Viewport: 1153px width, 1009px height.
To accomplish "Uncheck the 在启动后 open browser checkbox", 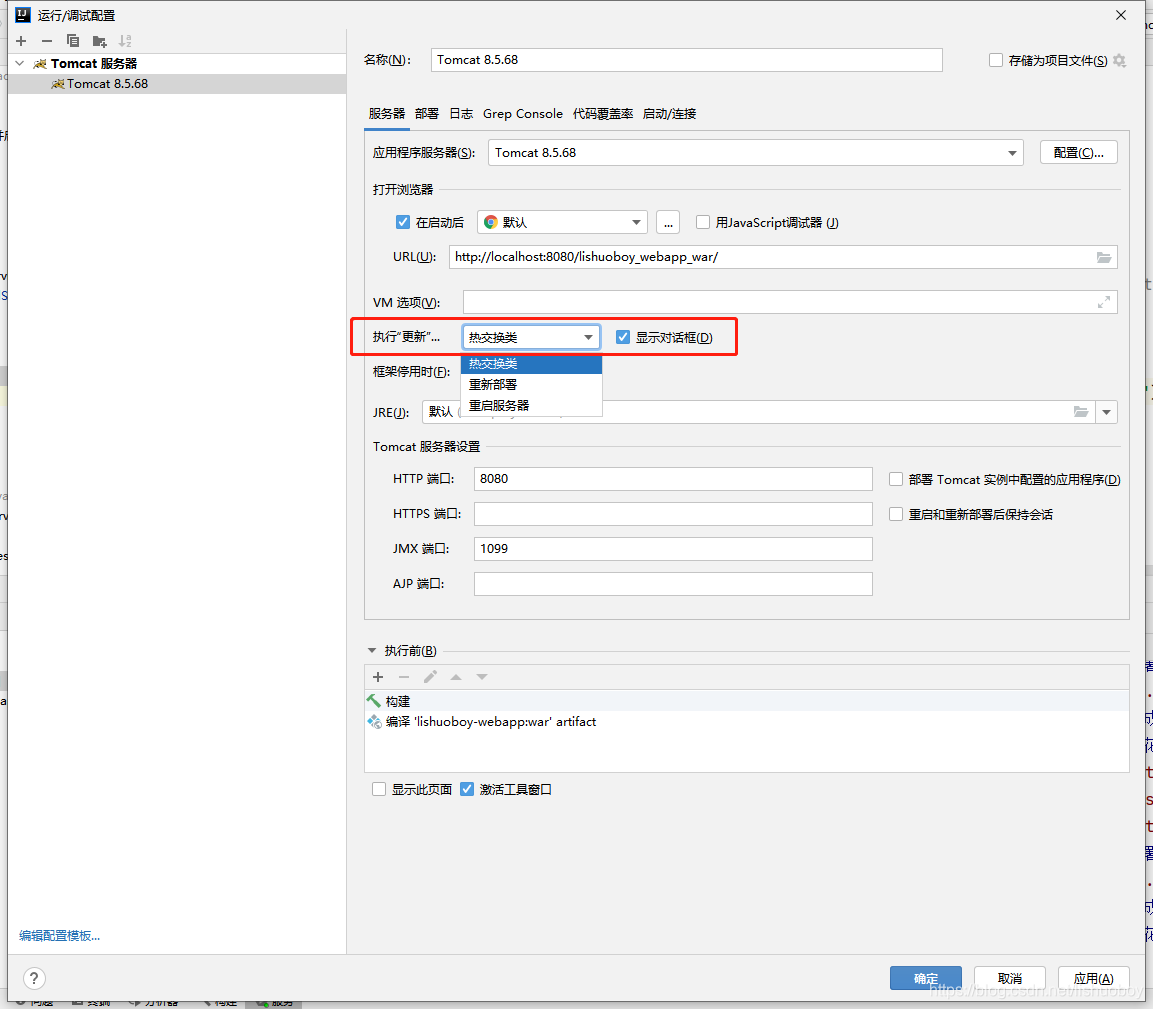I will [x=402, y=222].
